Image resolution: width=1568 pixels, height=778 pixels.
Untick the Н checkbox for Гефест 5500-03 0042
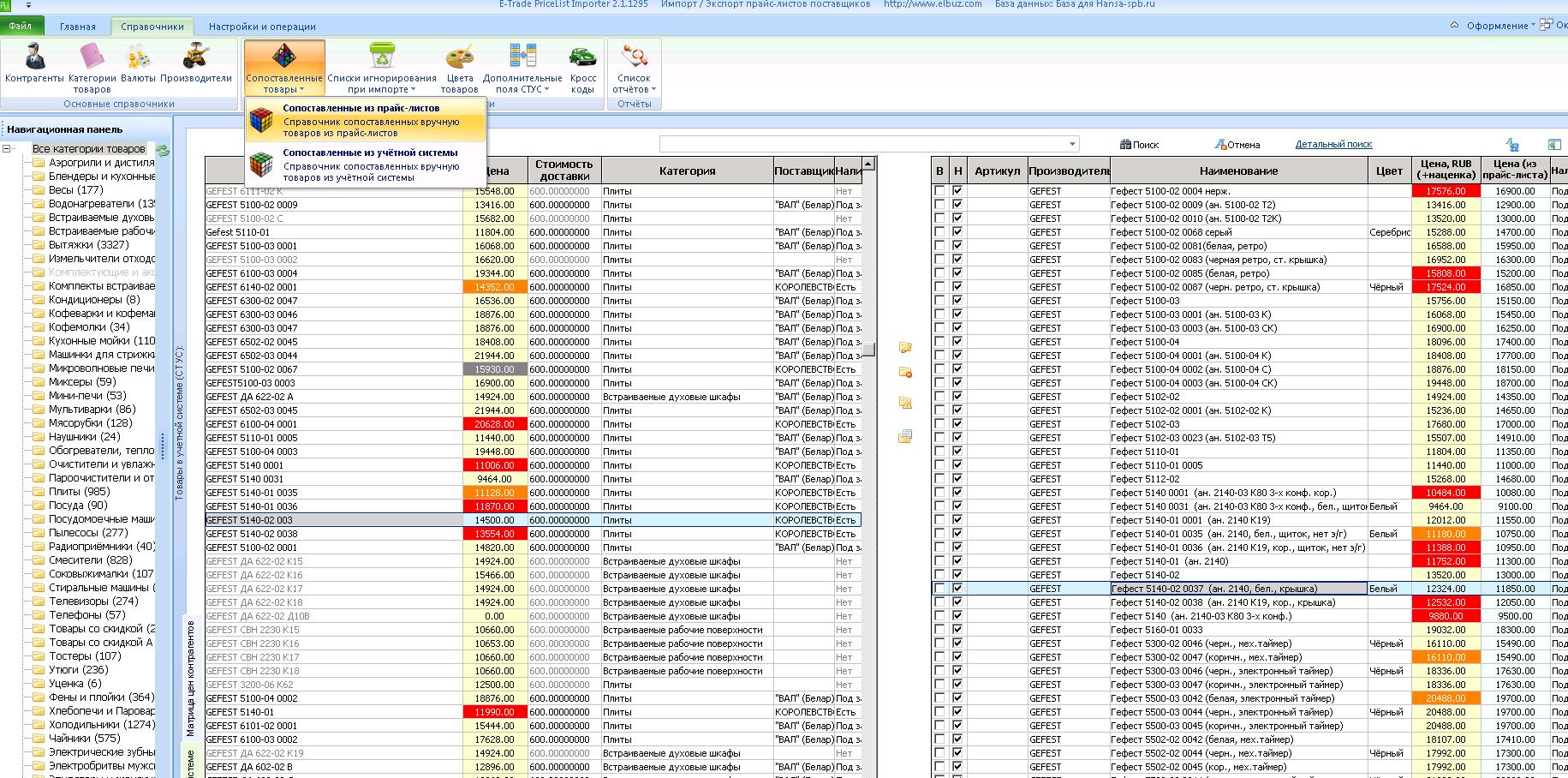[x=957, y=698]
